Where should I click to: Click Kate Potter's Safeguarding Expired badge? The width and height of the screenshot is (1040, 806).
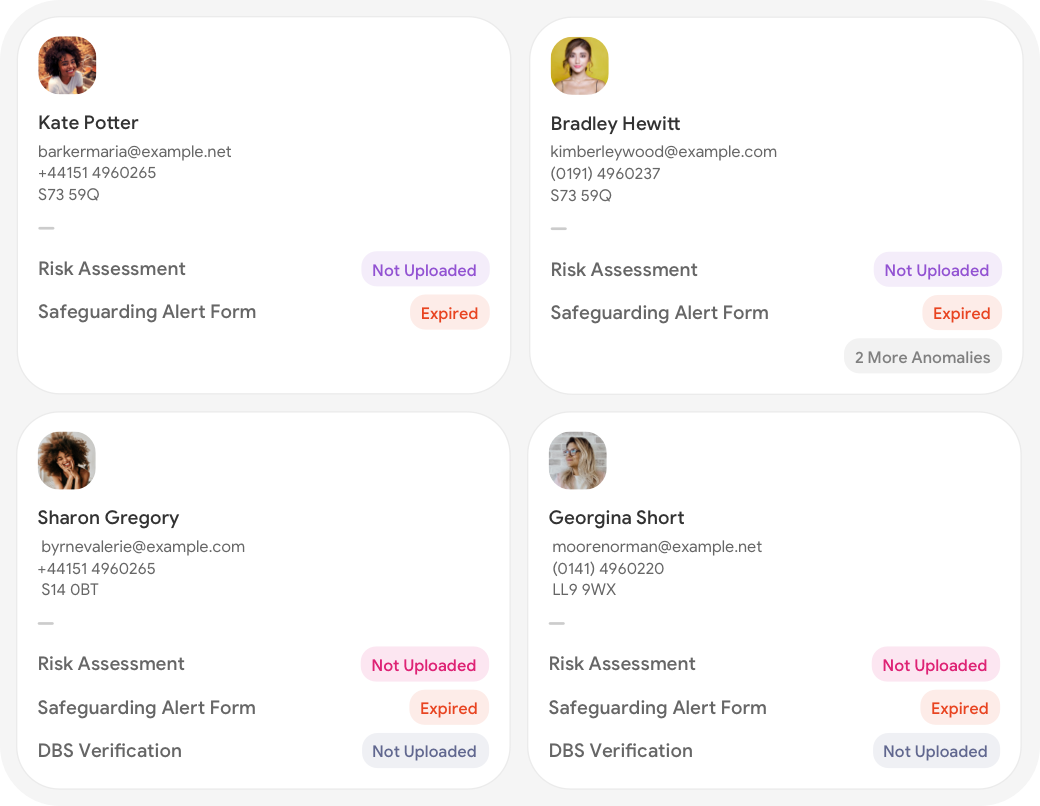(449, 313)
